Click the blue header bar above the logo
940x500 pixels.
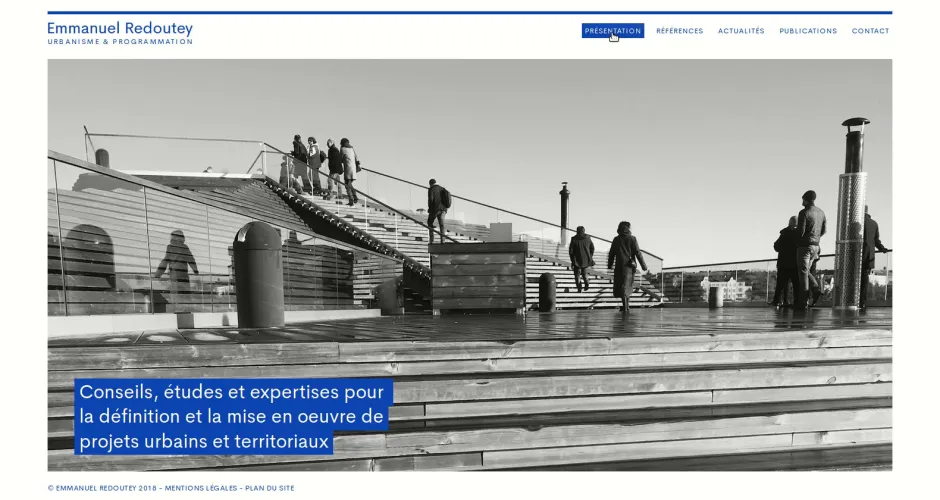tap(470, 13)
